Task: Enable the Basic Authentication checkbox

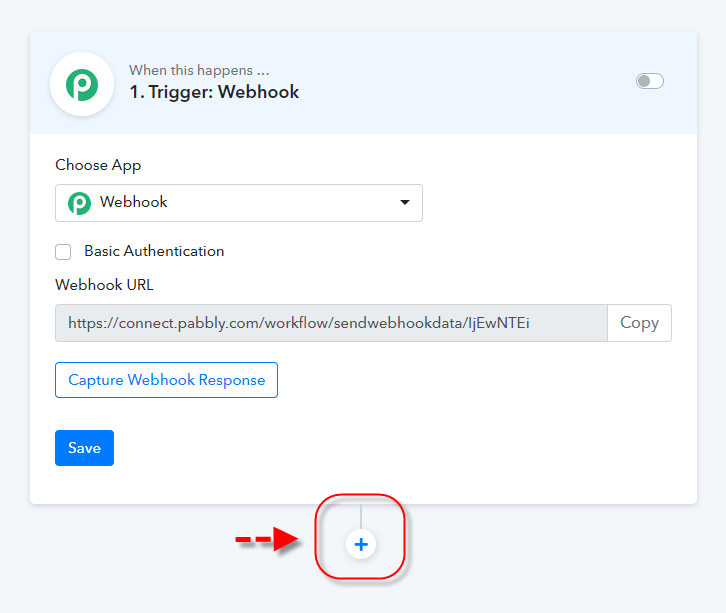Action: click(63, 252)
